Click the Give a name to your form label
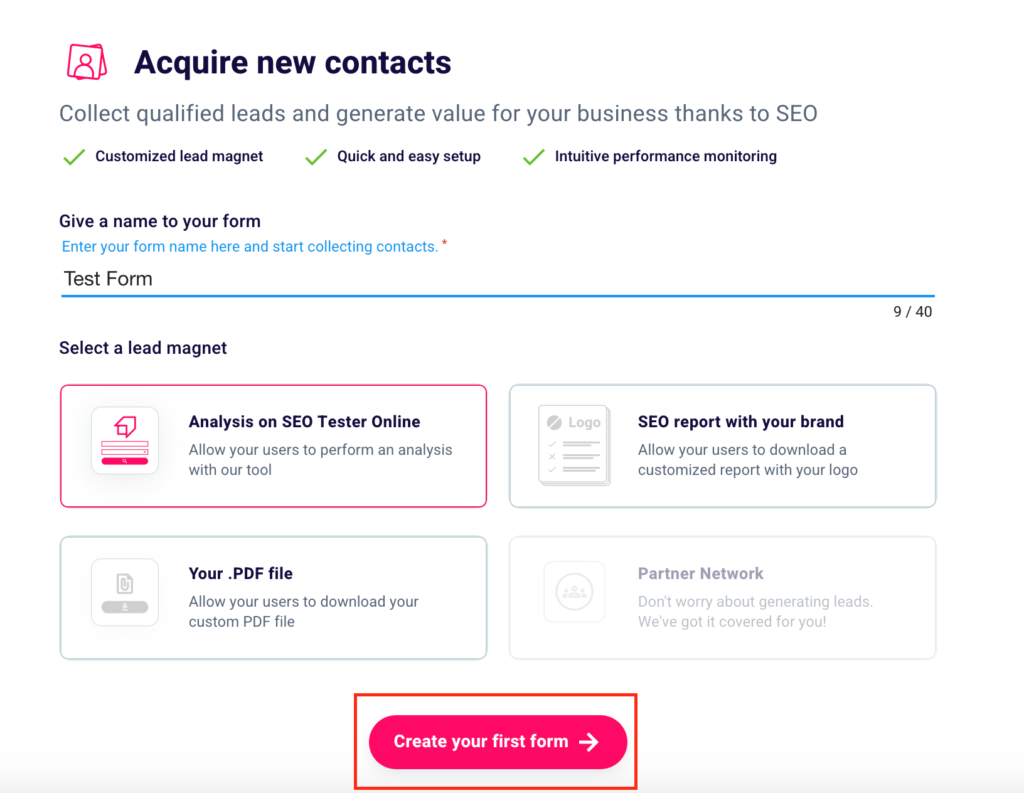 (160, 221)
